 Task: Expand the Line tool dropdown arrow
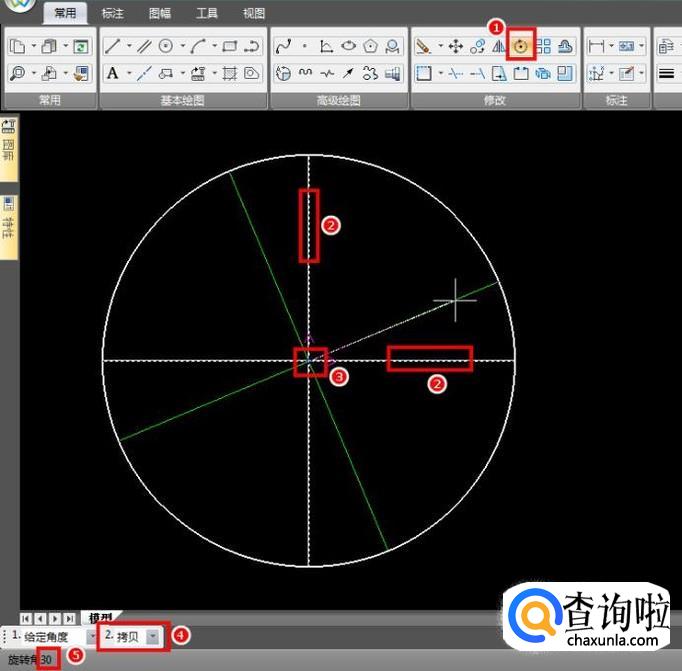129,46
